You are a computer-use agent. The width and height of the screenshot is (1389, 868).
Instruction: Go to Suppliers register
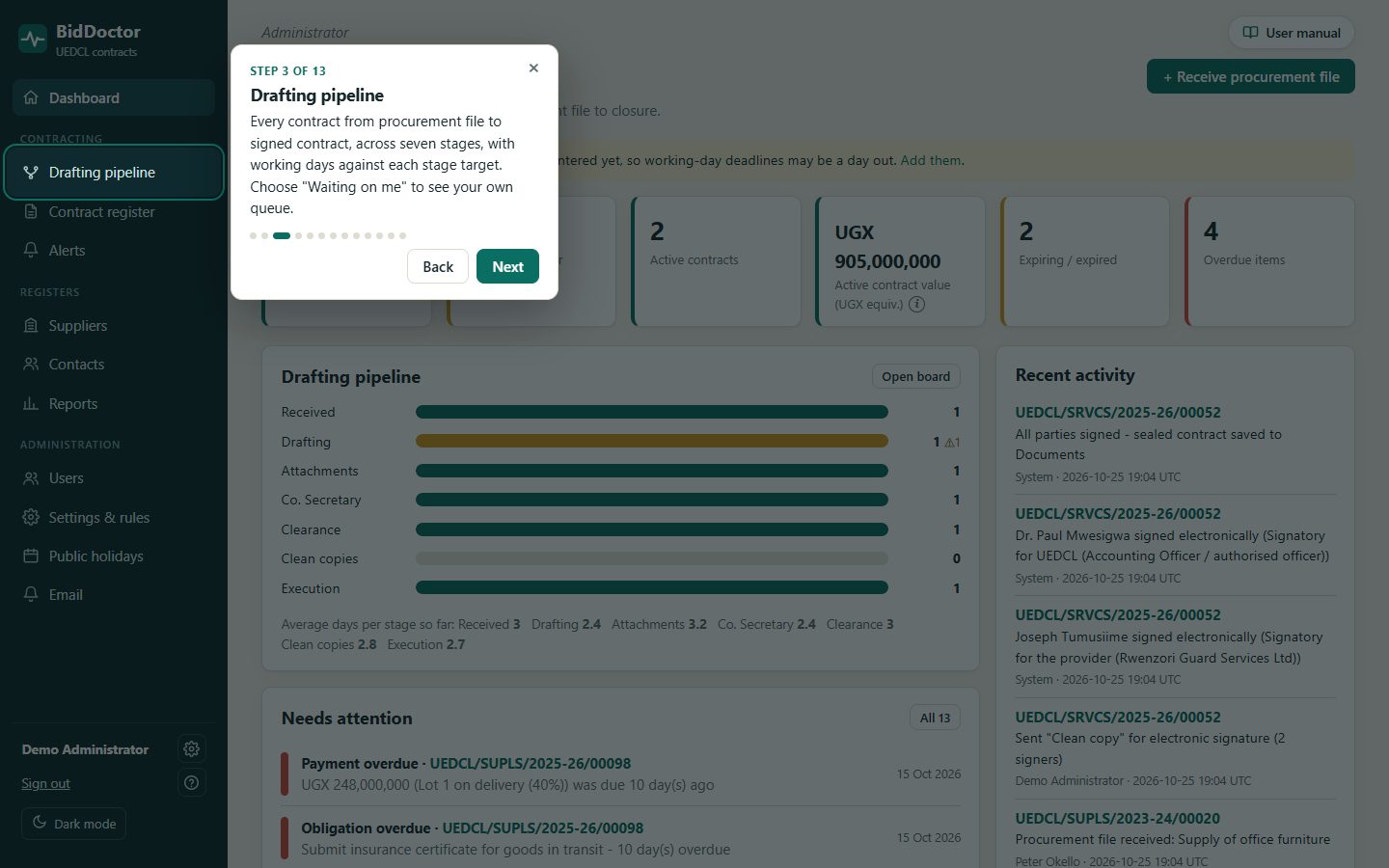pyautogui.click(x=114, y=325)
